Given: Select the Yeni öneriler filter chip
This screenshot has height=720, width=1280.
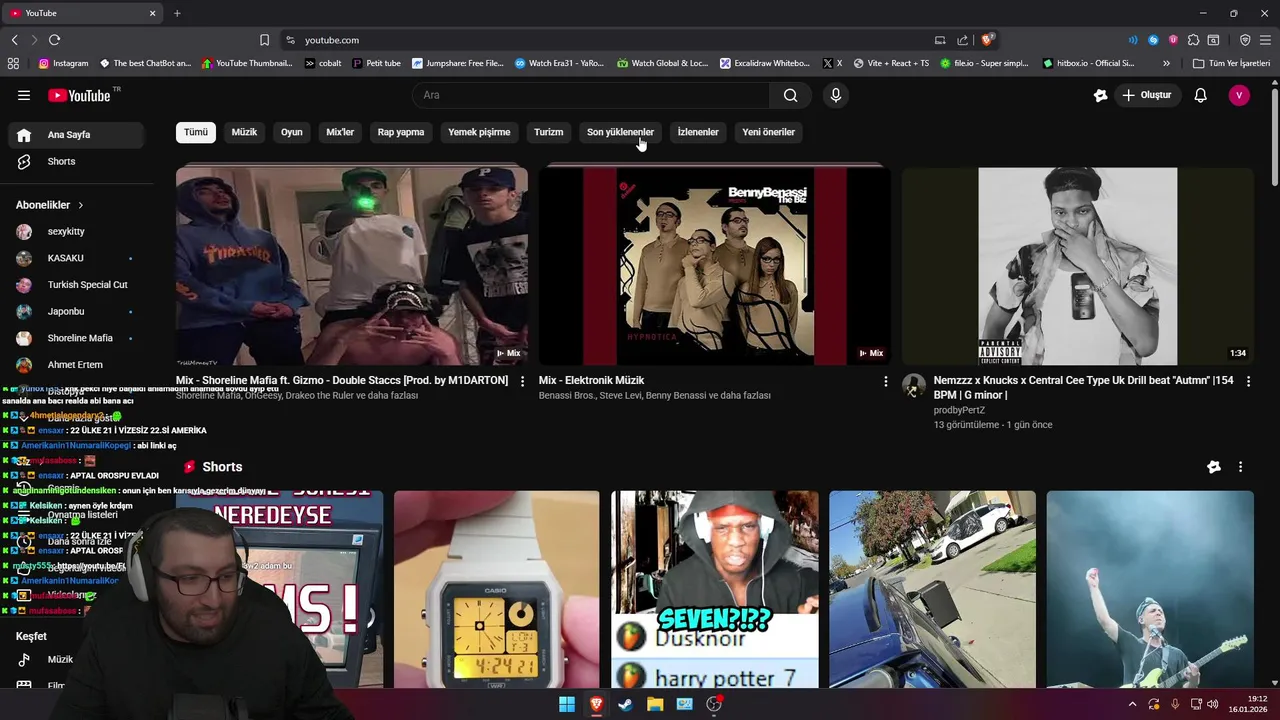Looking at the screenshot, I should click(x=768, y=132).
